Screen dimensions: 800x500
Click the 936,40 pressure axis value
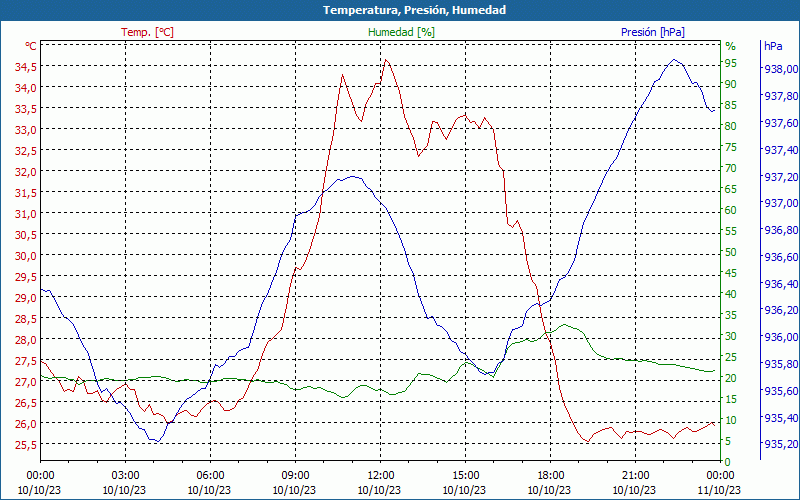click(x=781, y=284)
